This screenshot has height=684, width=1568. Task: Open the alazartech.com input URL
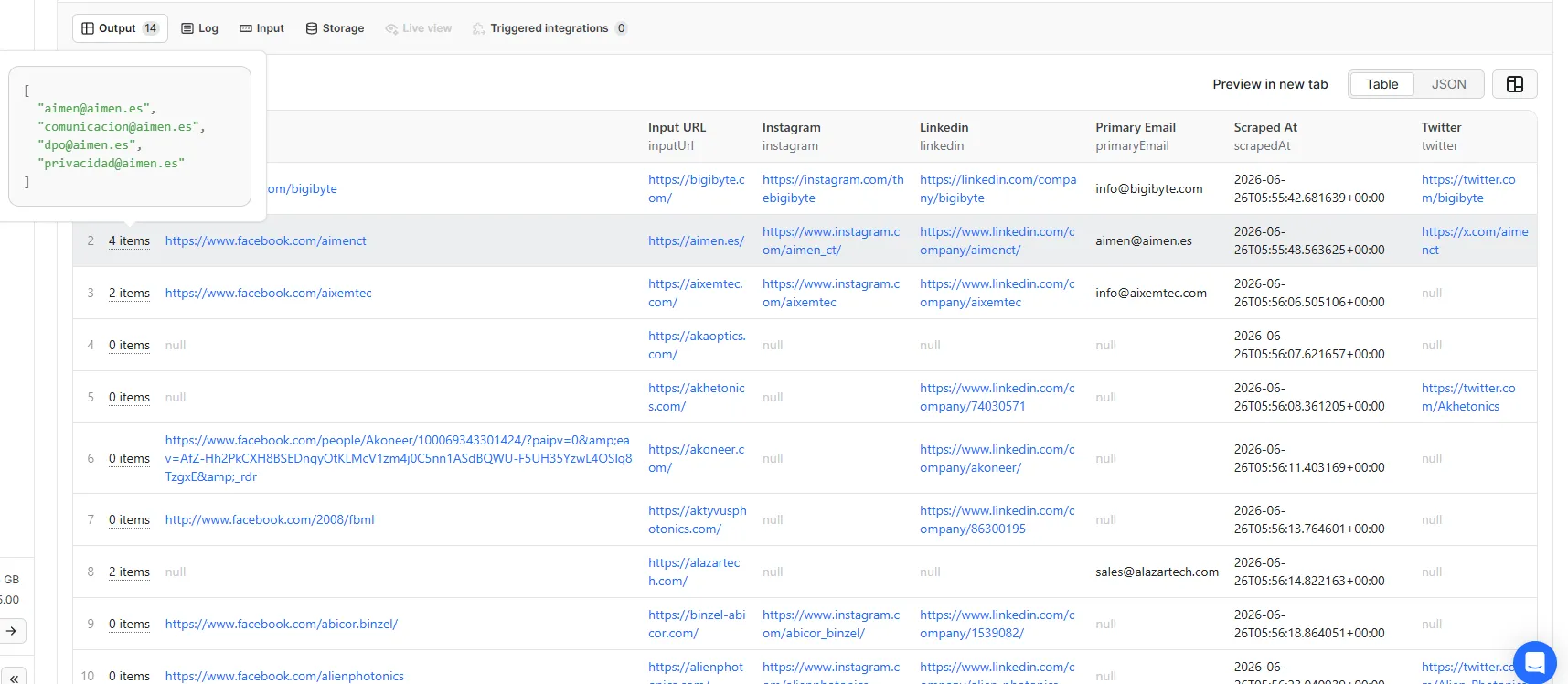pos(694,572)
